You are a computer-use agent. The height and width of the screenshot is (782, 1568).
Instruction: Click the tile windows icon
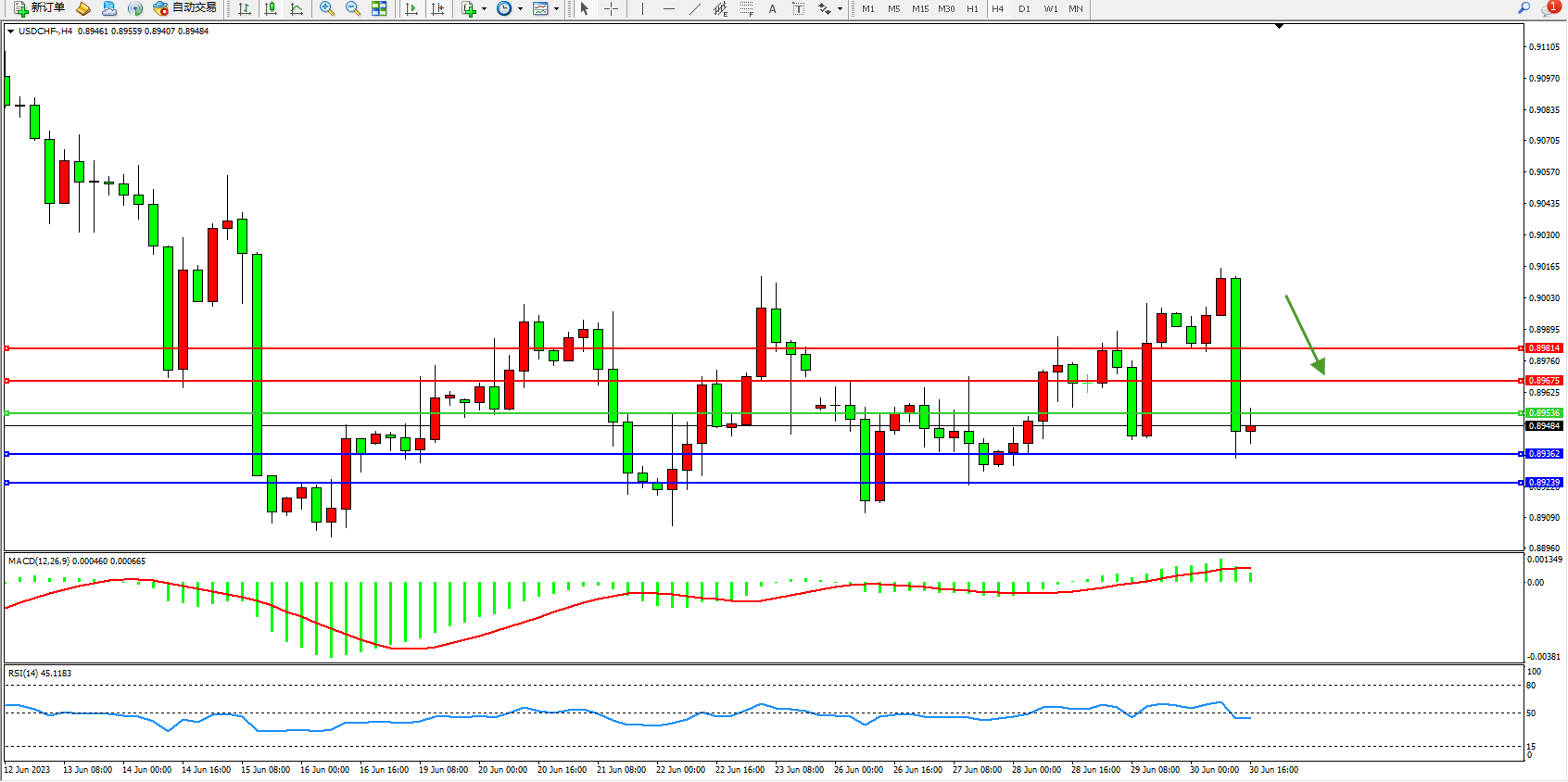(x=379, y=8)
